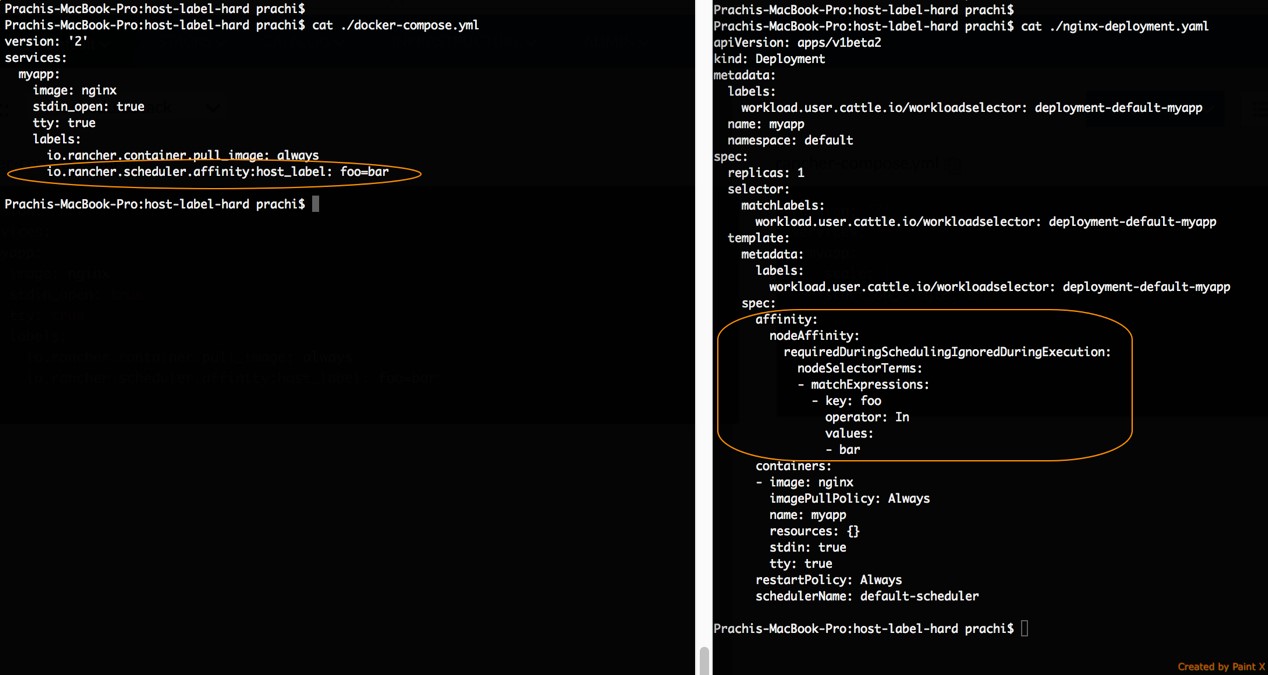Place cursor at the left terminal's last prompt

coord(316,204)
